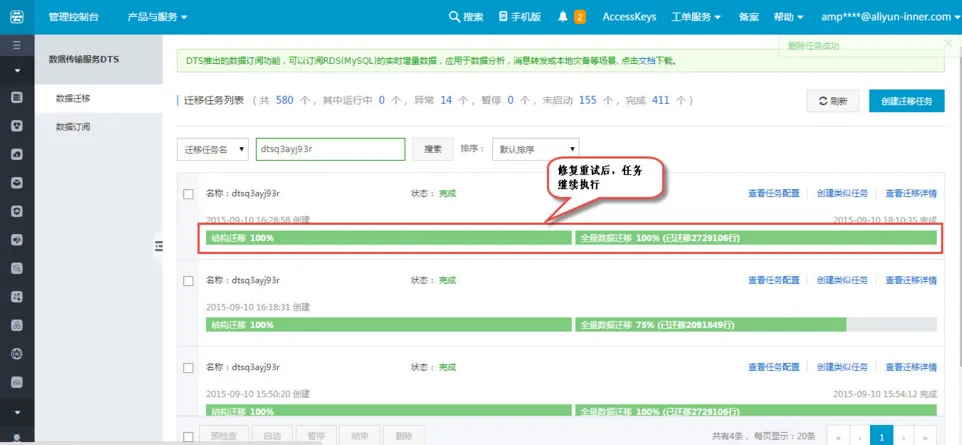This screenshot has width=962, height=445.
Task: Click the 启动 button in the bottom bar
Action: (x=272, y=435)
